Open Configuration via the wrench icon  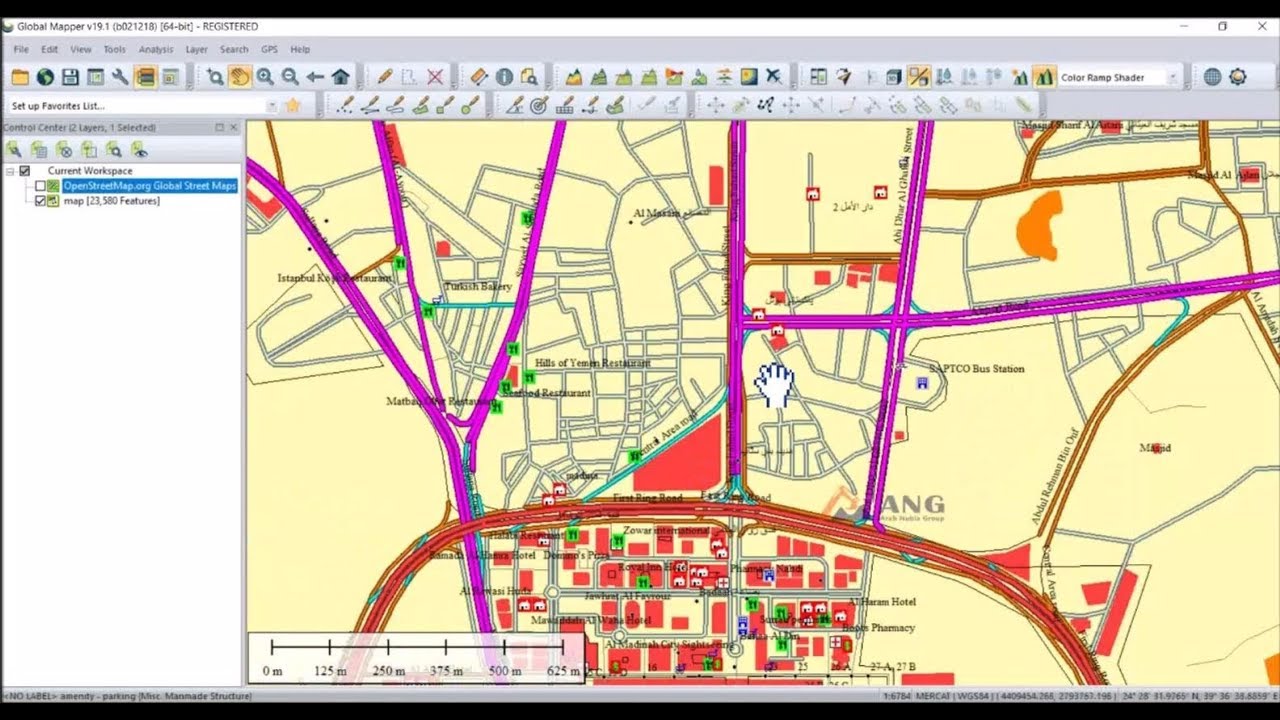pos(120,77)
